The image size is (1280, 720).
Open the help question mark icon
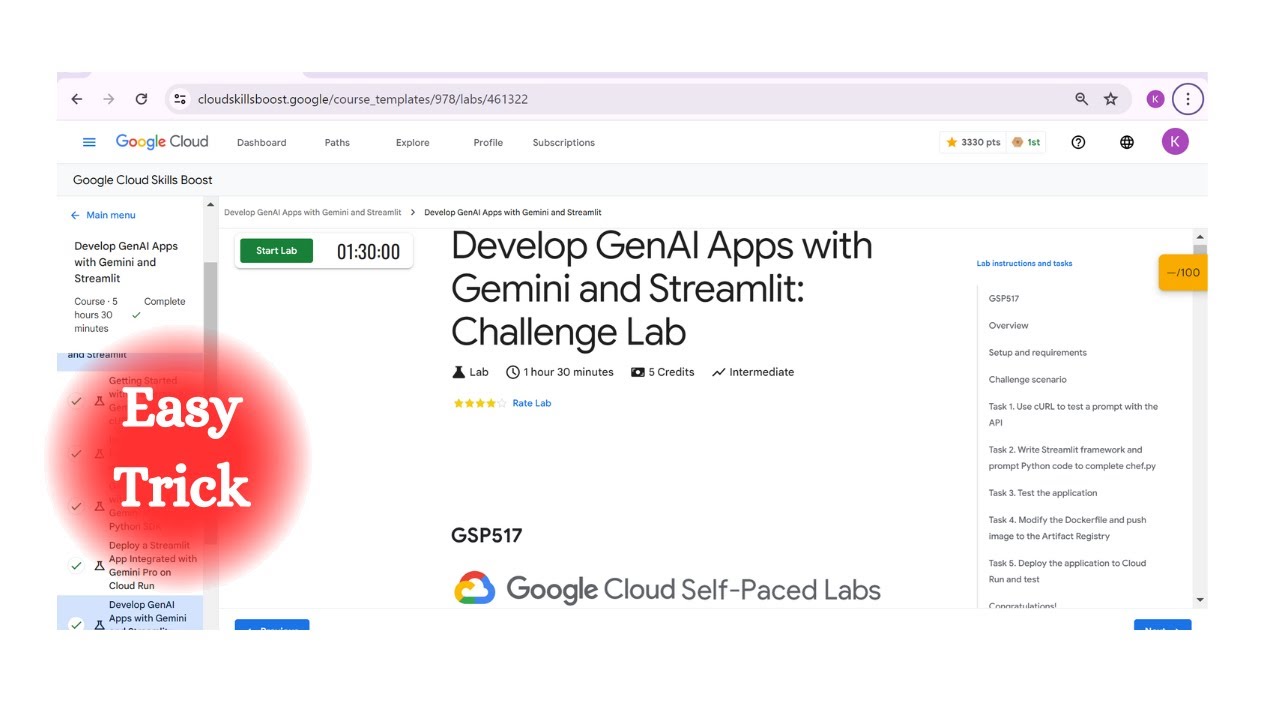pyautogui.click(x=1078, y=142)
